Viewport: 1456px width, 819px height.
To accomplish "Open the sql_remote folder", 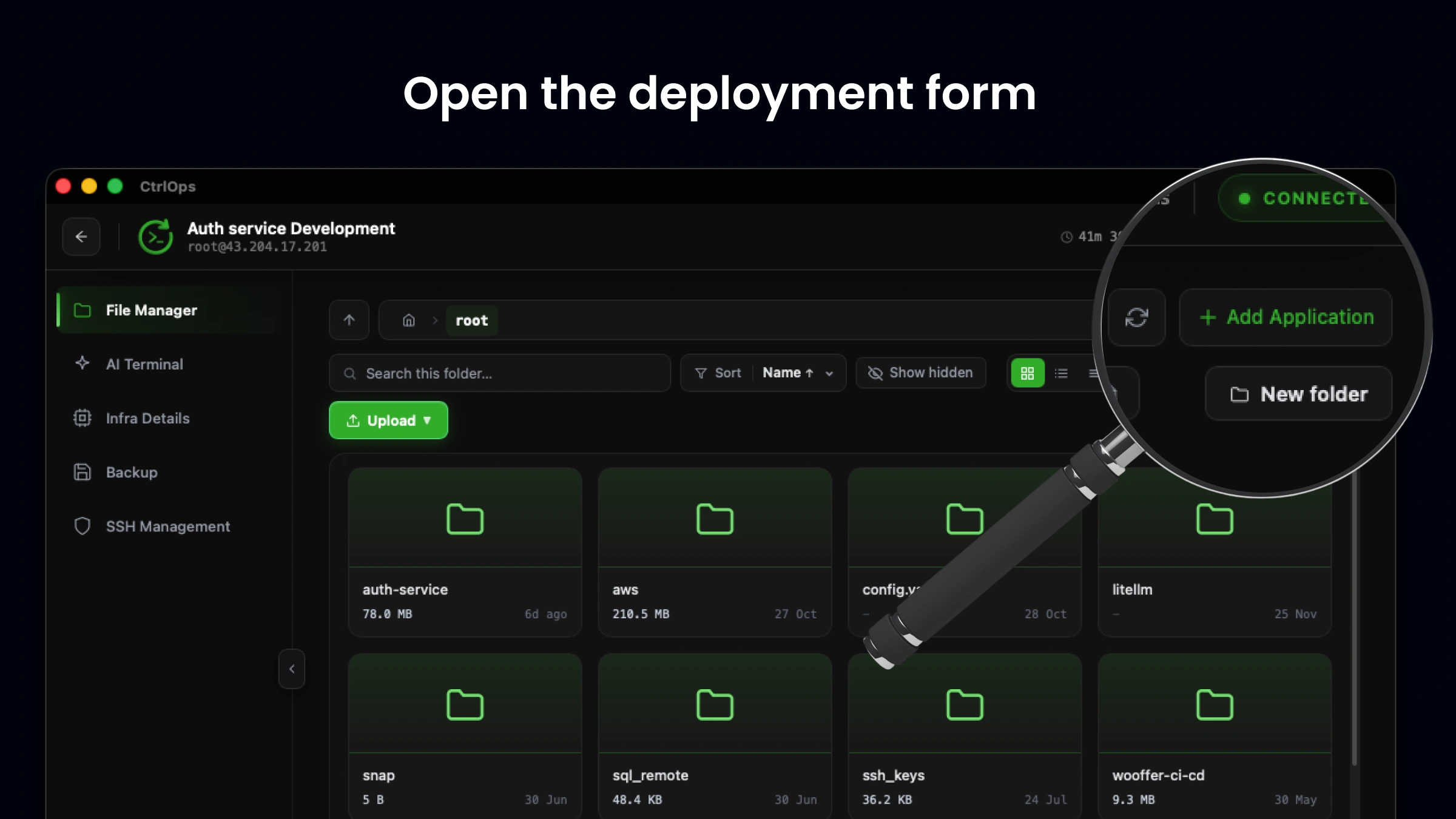I will [x=715, y=735].
